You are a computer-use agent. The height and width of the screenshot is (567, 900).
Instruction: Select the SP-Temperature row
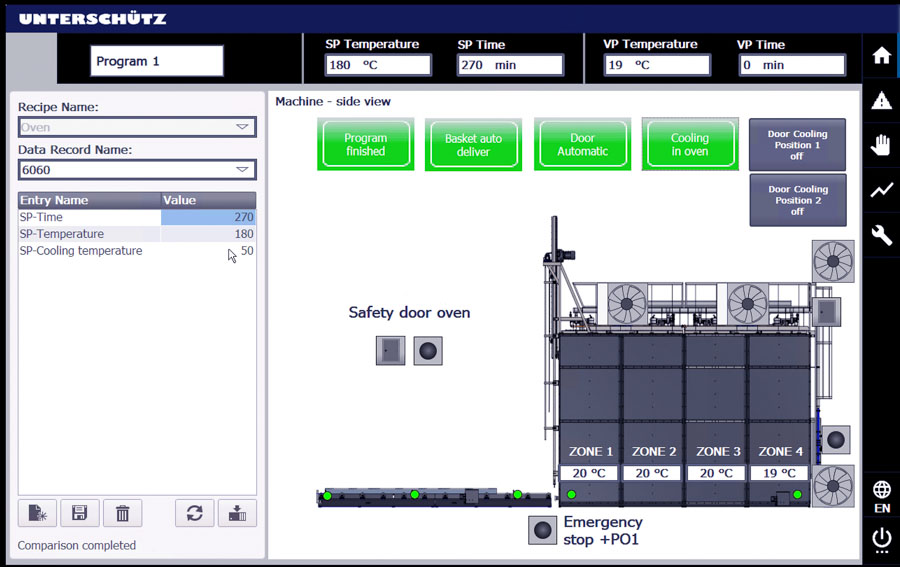click(x=137, y=234)
